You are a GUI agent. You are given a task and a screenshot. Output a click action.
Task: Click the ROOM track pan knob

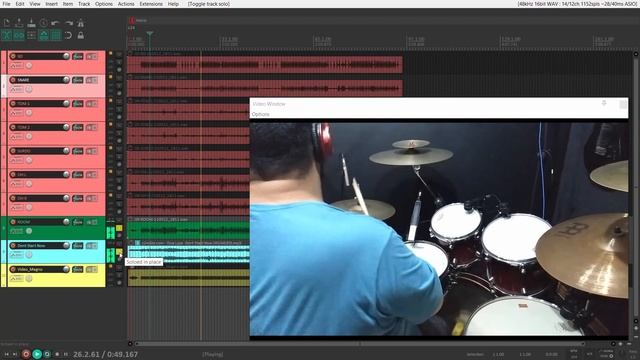point(29,231)
